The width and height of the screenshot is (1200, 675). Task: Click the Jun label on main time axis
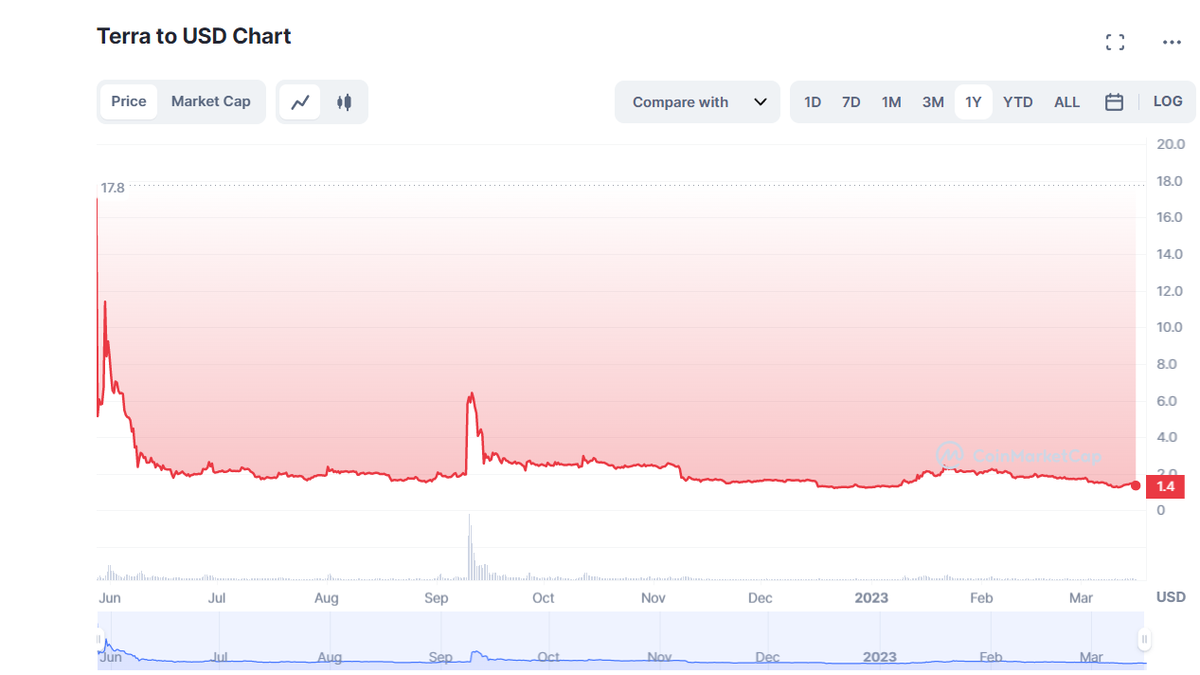point(110,598)
